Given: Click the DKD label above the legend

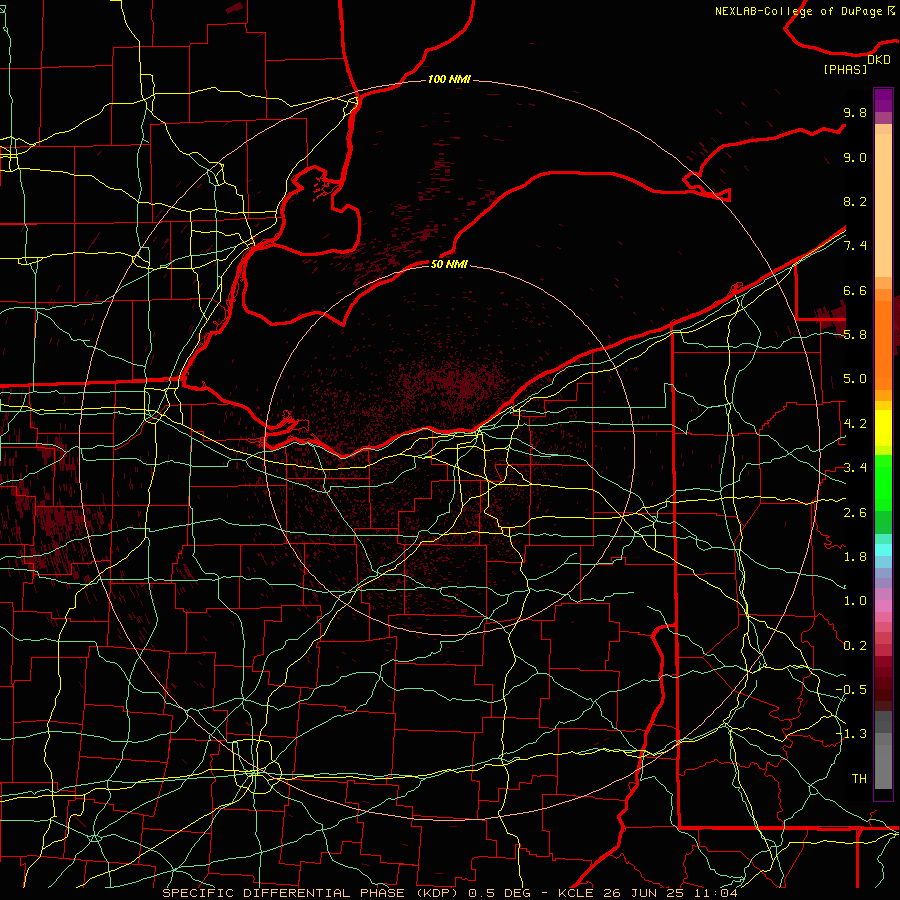Looking at the screenshot, I should click(879, 60).
